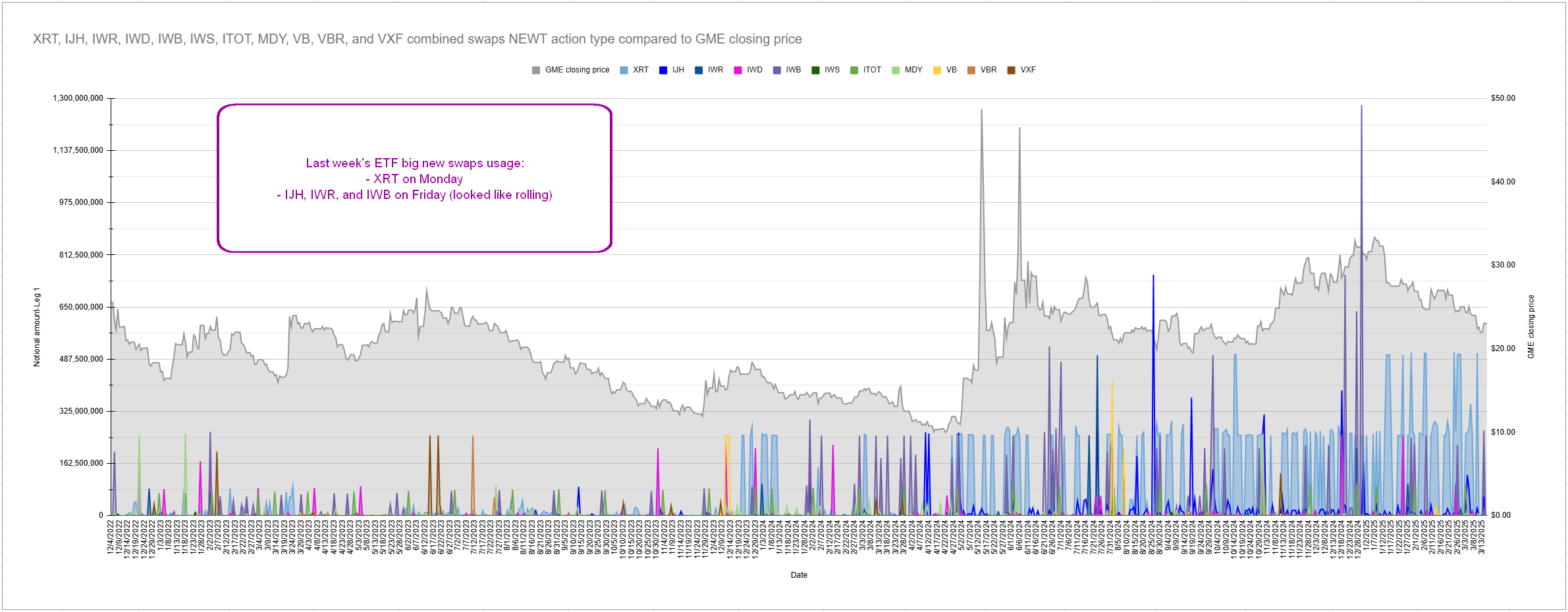Click the MDY legend color square

pyautogui.click(x=896, y=69)
